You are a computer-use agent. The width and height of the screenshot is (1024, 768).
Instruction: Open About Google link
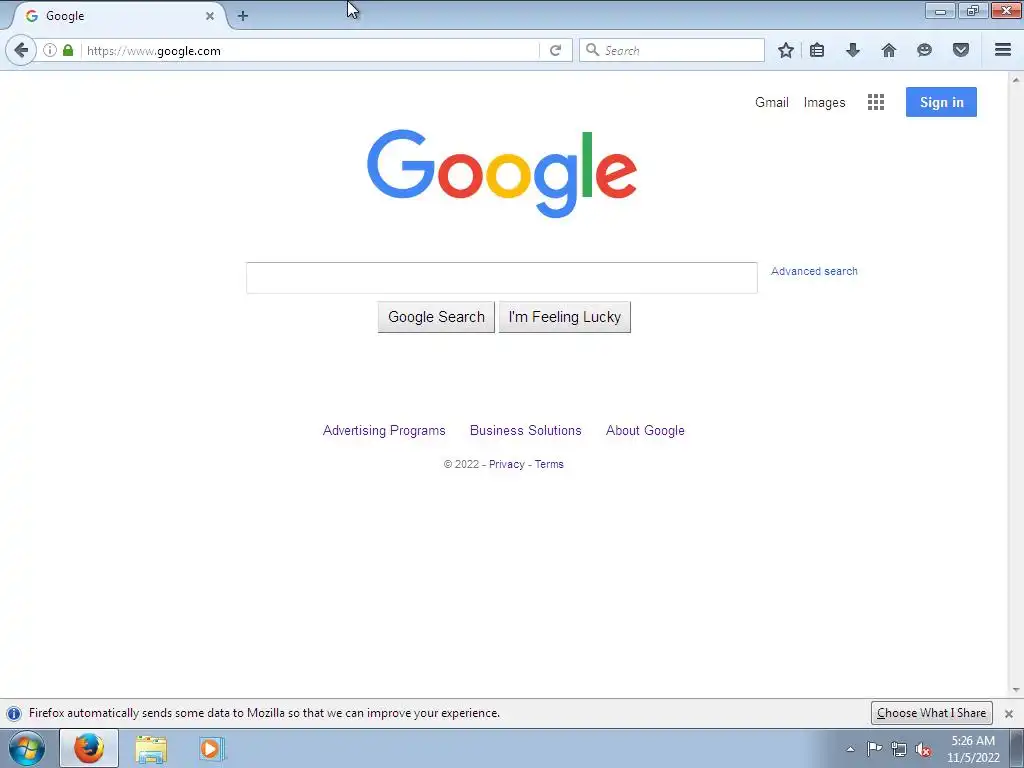pos(645,430)
